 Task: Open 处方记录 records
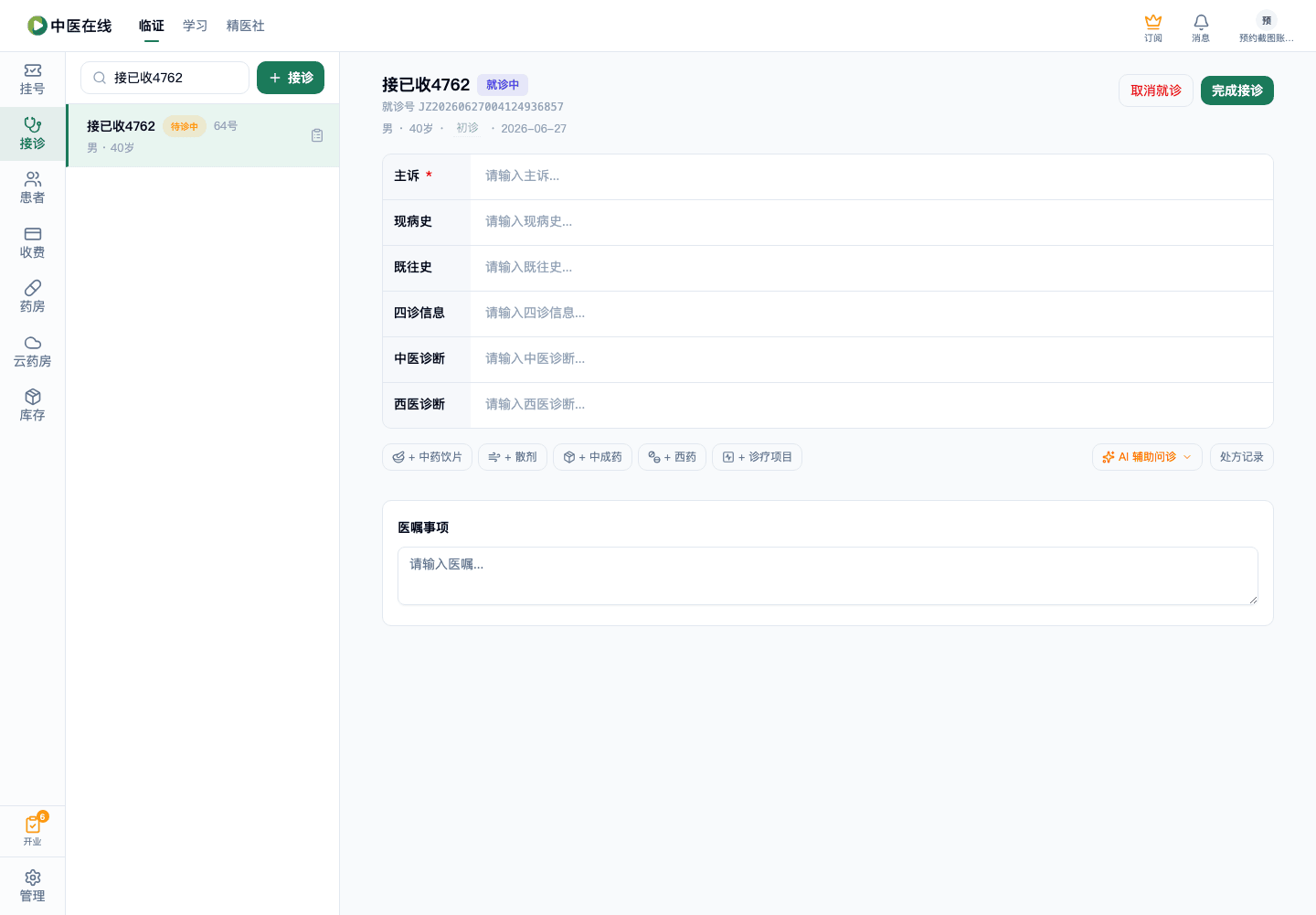coord(1242,457)
